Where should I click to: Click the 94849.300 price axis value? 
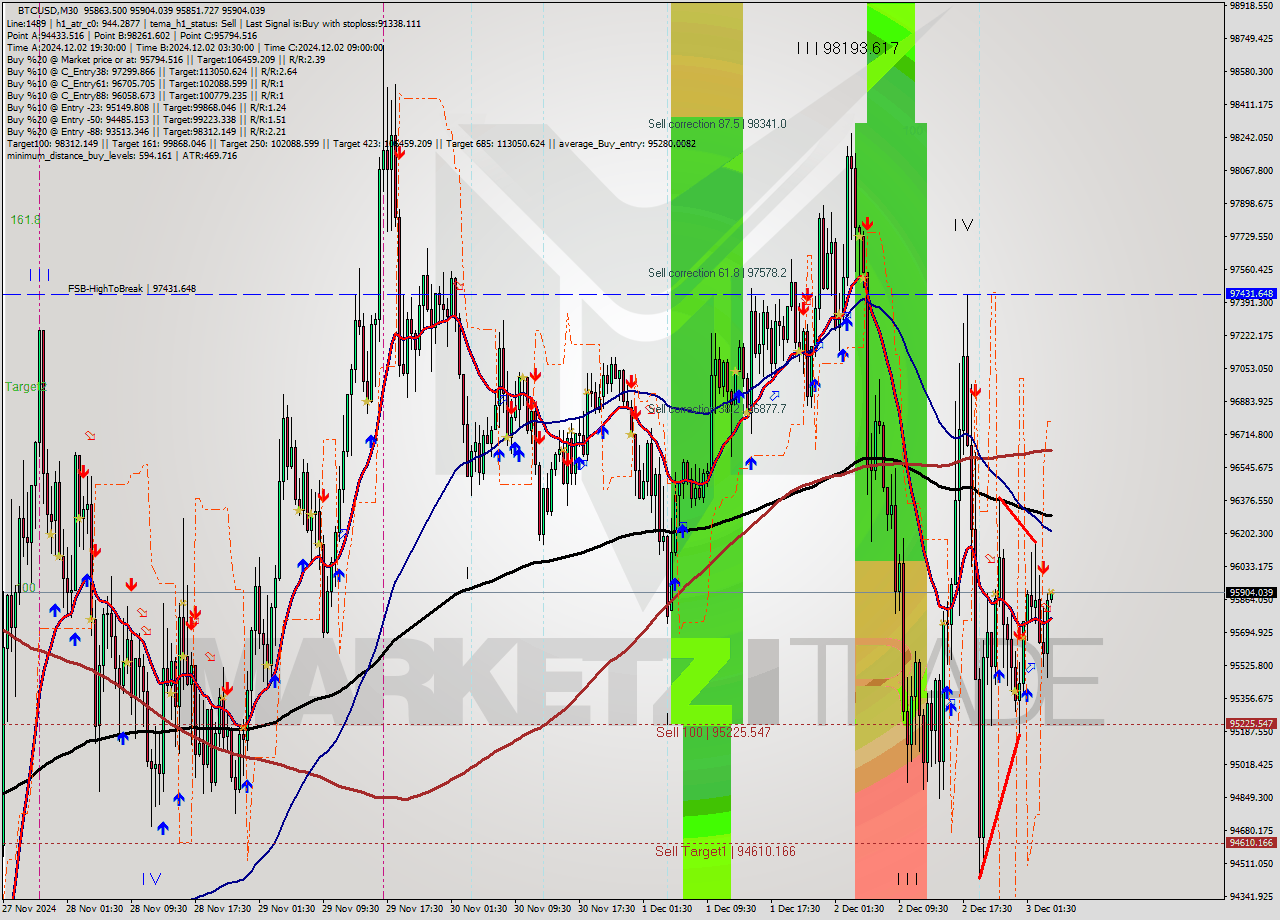point(1251,797)
